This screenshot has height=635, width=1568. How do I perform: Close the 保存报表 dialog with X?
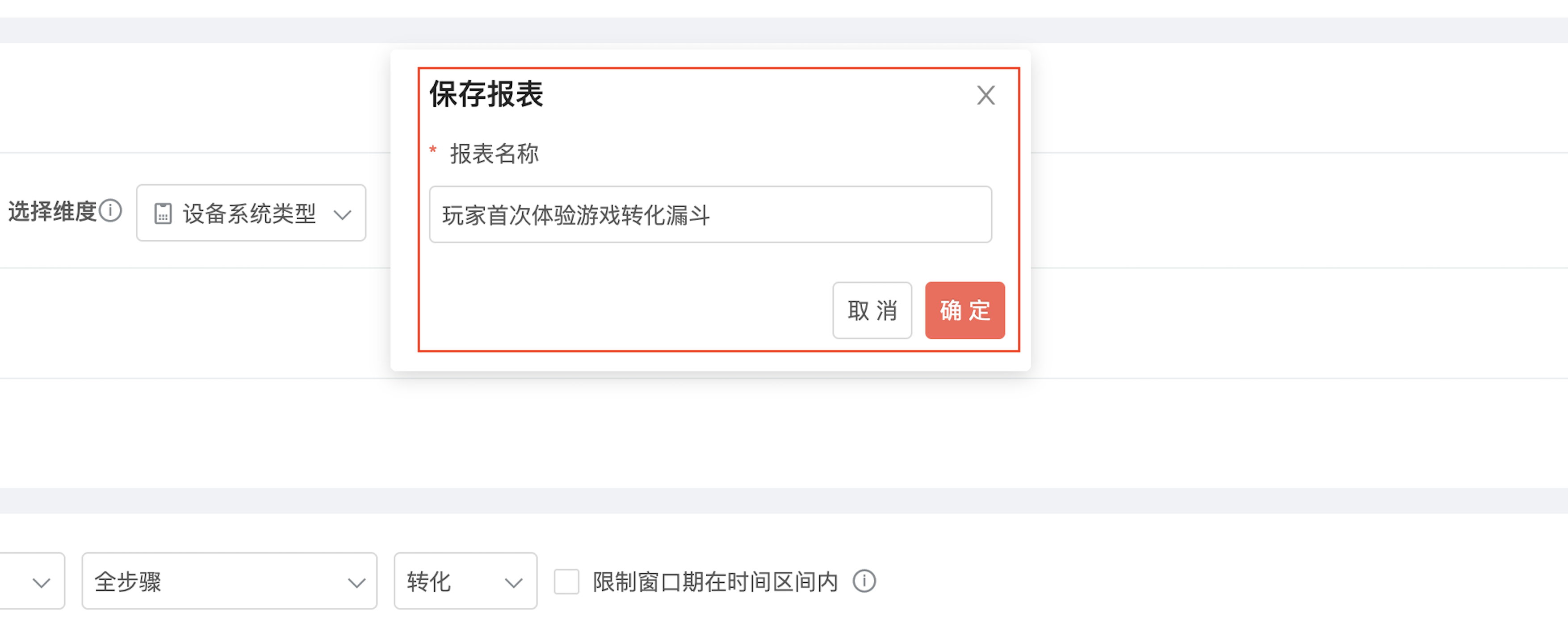click(x=985, y=96)
